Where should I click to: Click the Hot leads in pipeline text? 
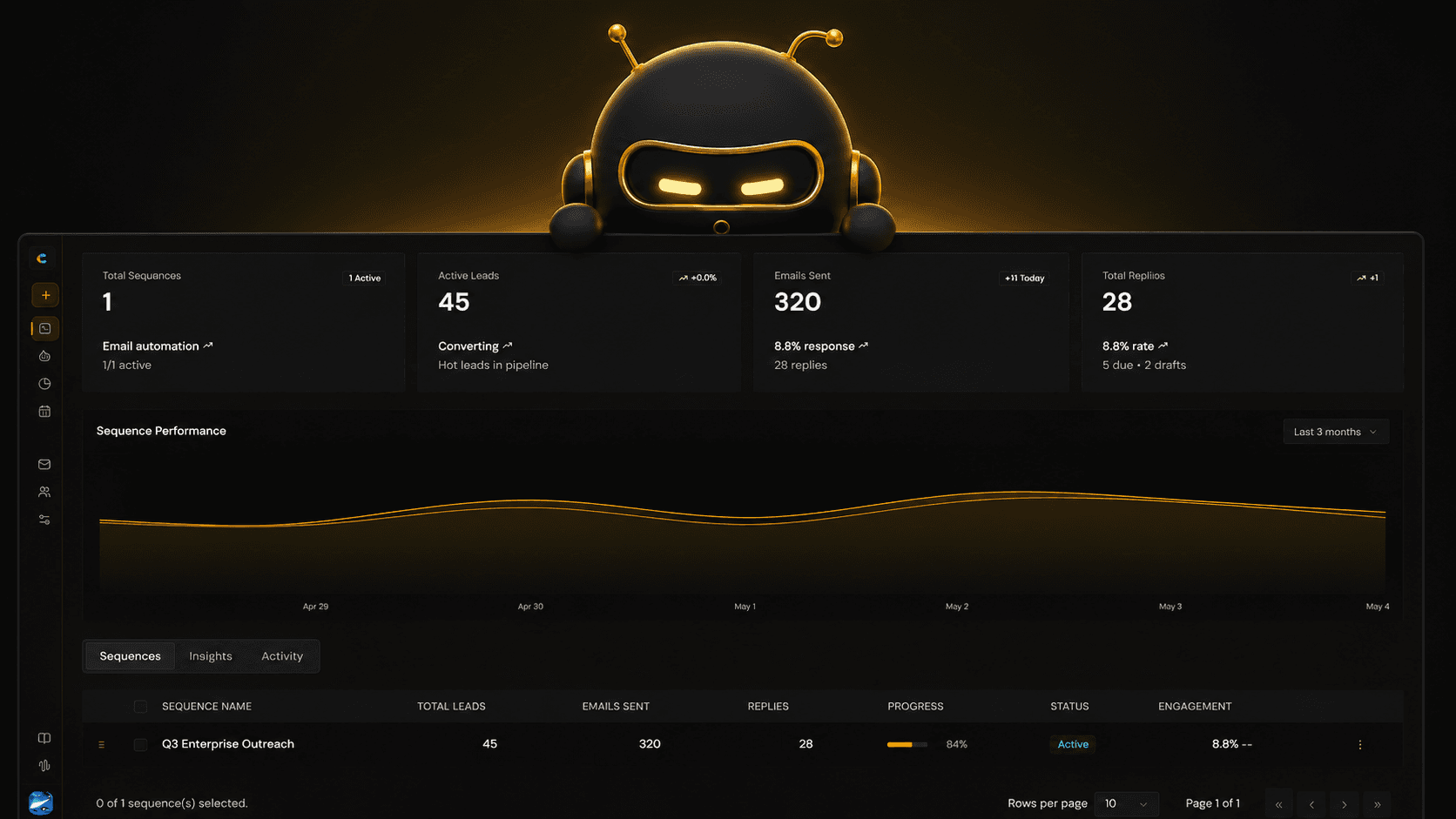point(493,366)
